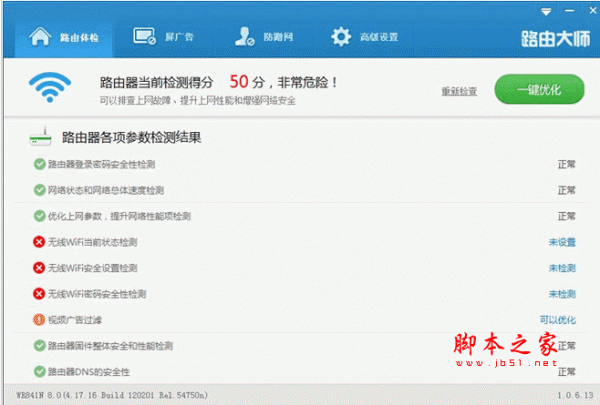Click the 可以排查上网故障 description line
Viewport: 600px width, 405px height.
click(198, 101)
